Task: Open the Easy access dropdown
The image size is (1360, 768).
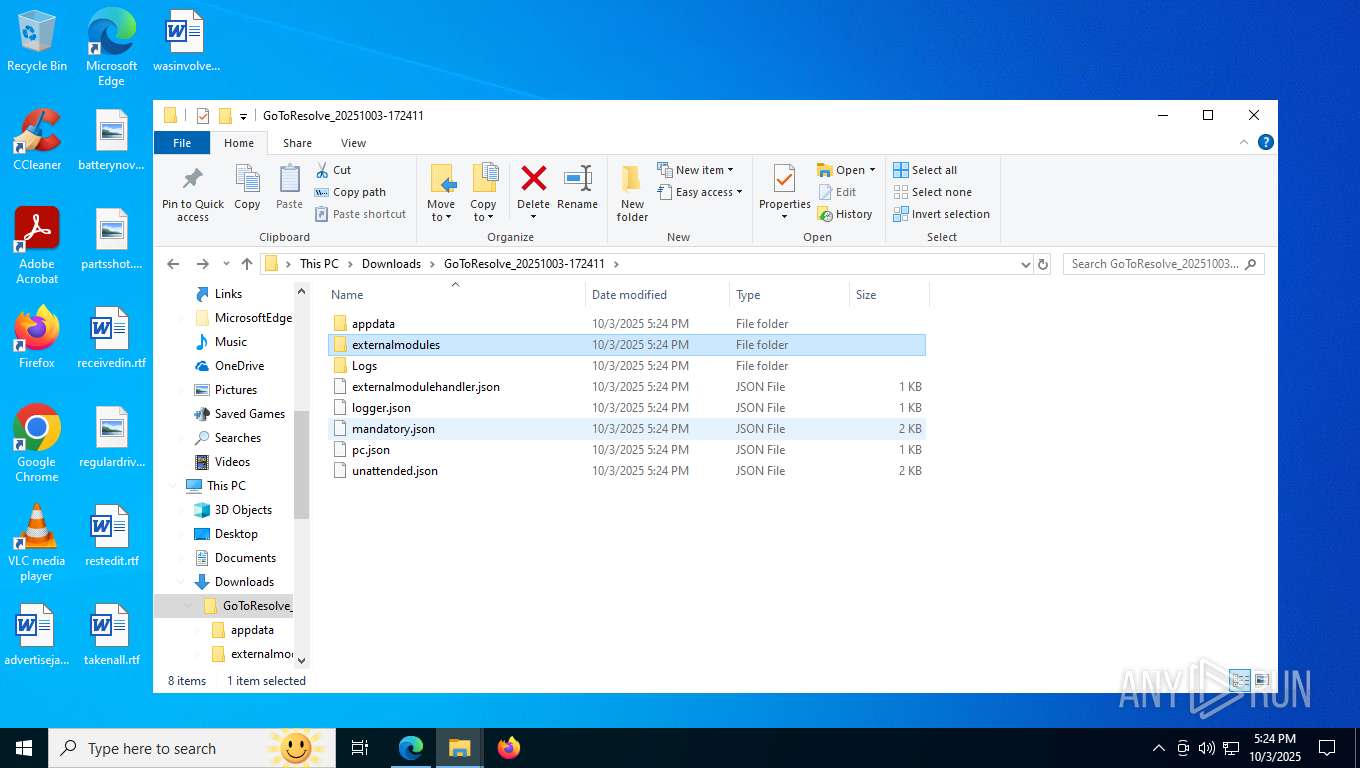Action: (700, 192)
